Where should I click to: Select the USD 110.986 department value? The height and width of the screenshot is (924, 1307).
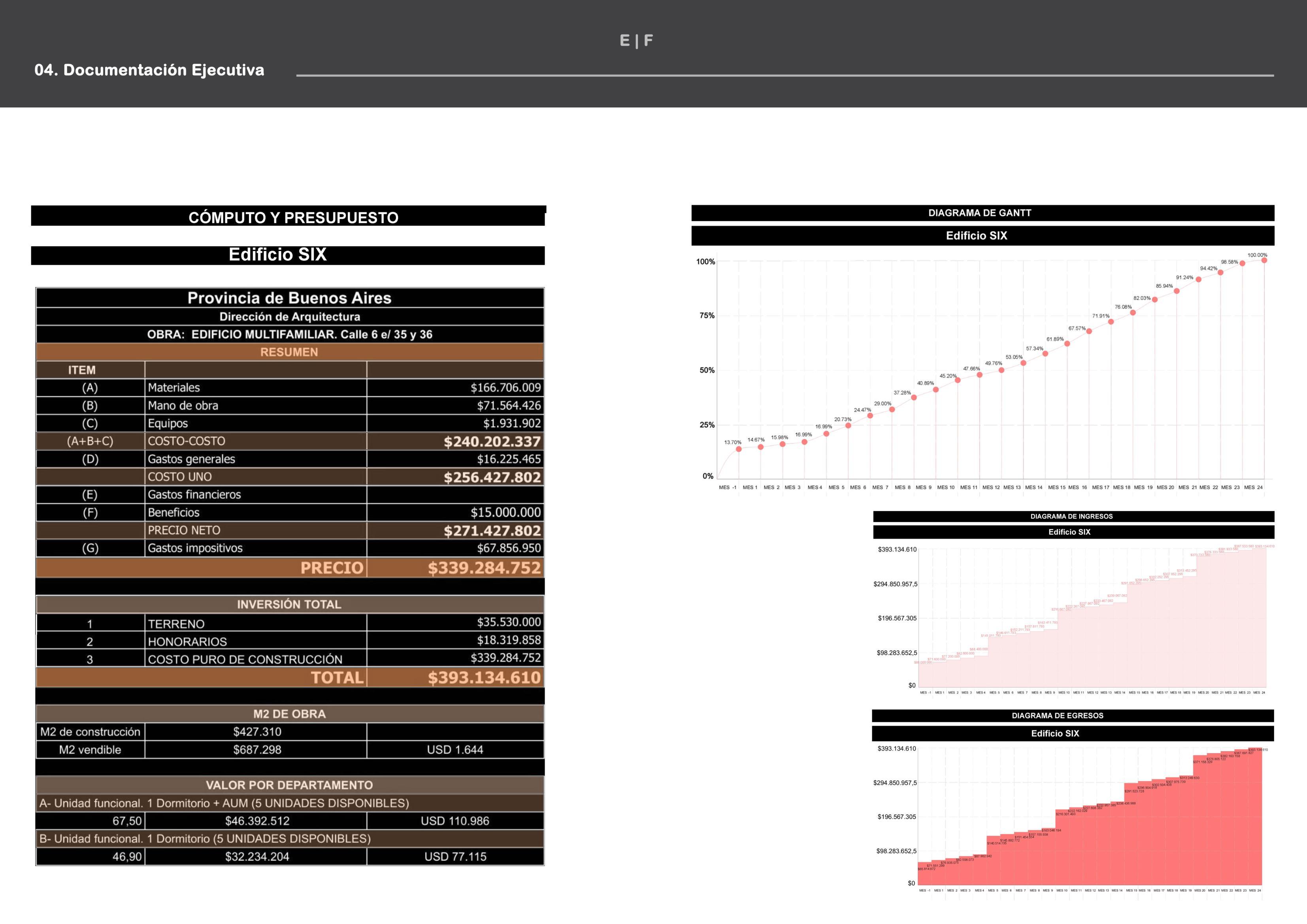click(455, 821)
